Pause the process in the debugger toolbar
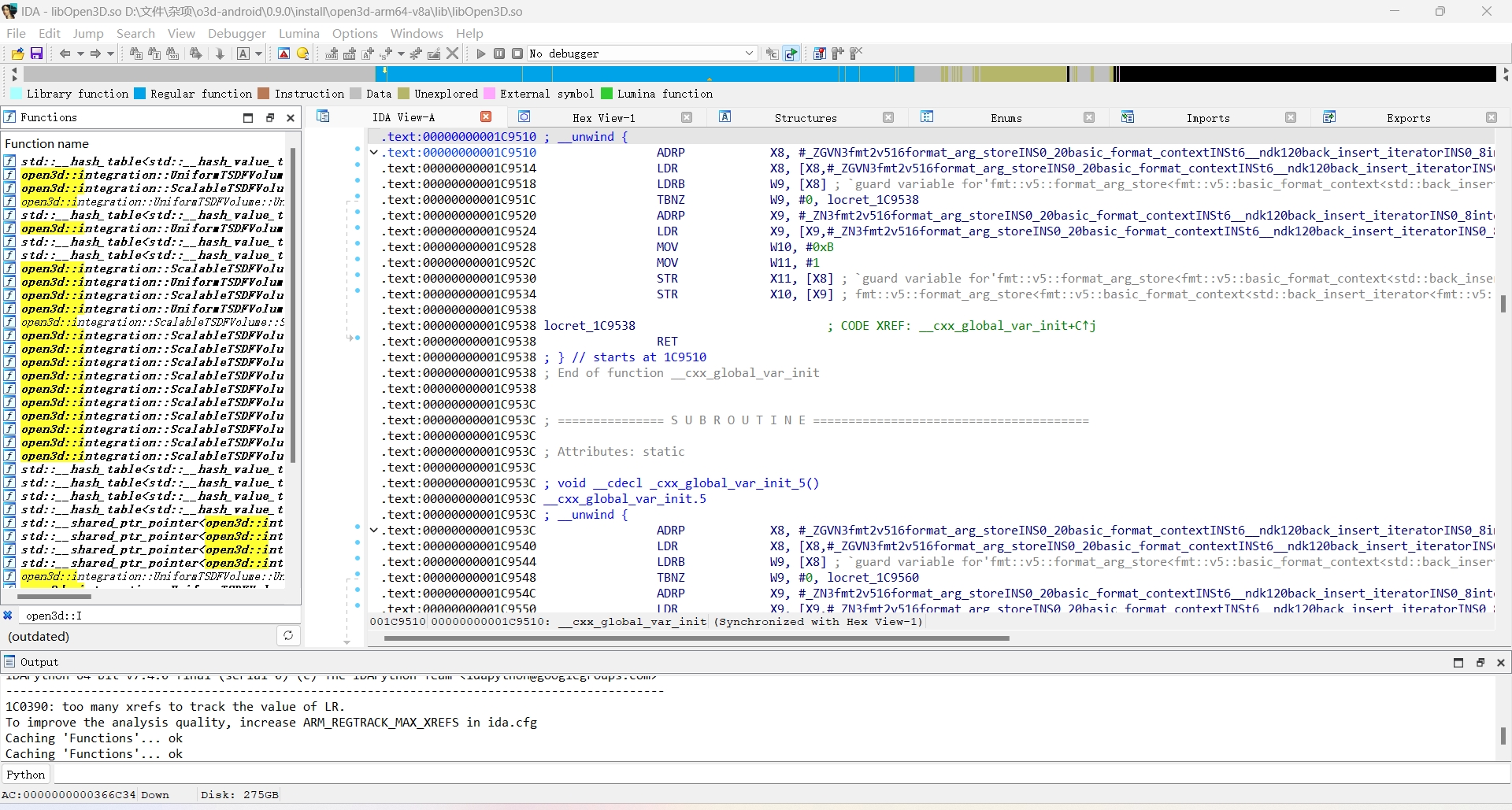The height and width of the screenshot is (810, 1512). [x=499, y=54]
